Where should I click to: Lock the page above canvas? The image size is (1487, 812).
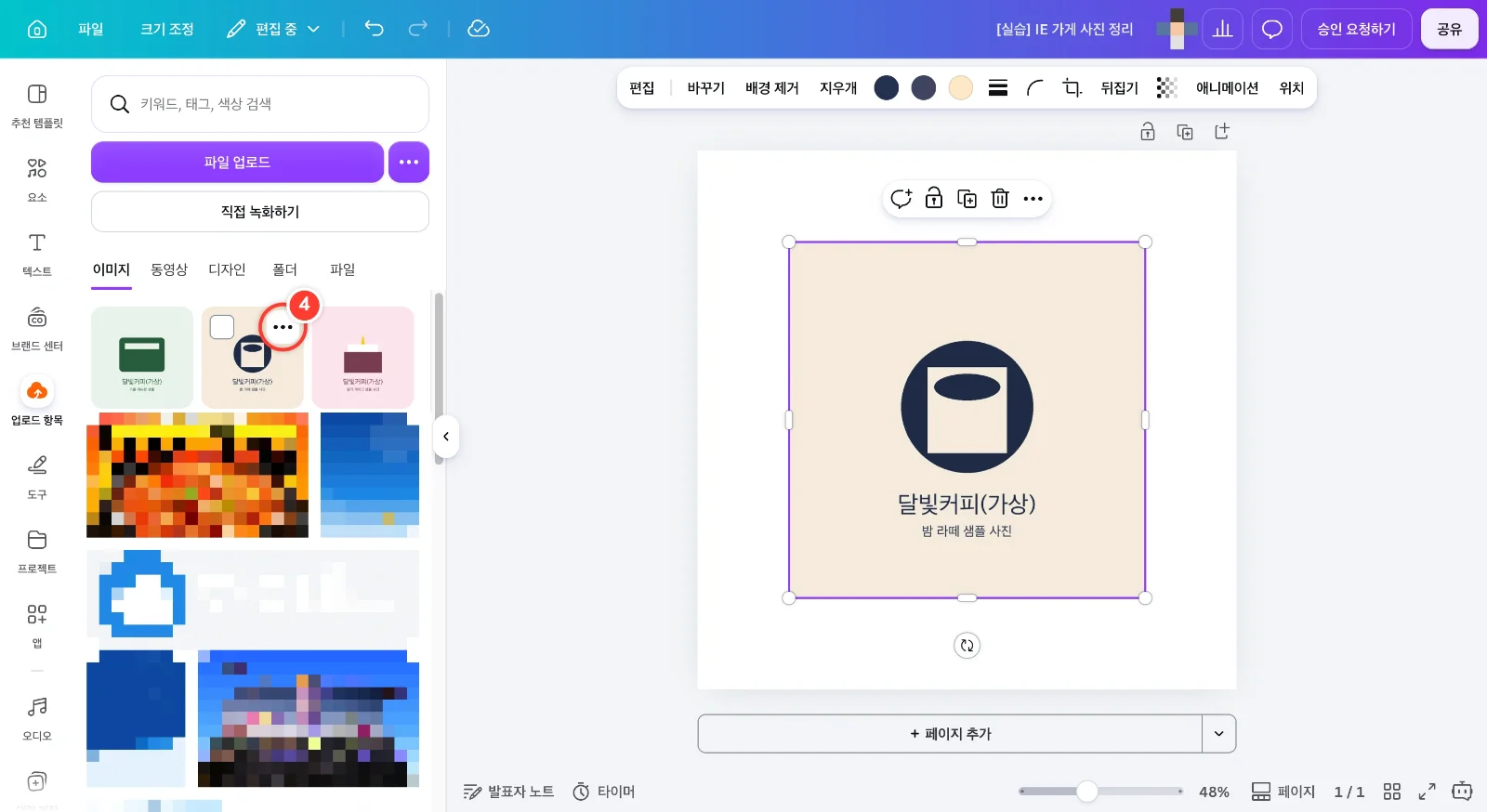pos(1148,132)
